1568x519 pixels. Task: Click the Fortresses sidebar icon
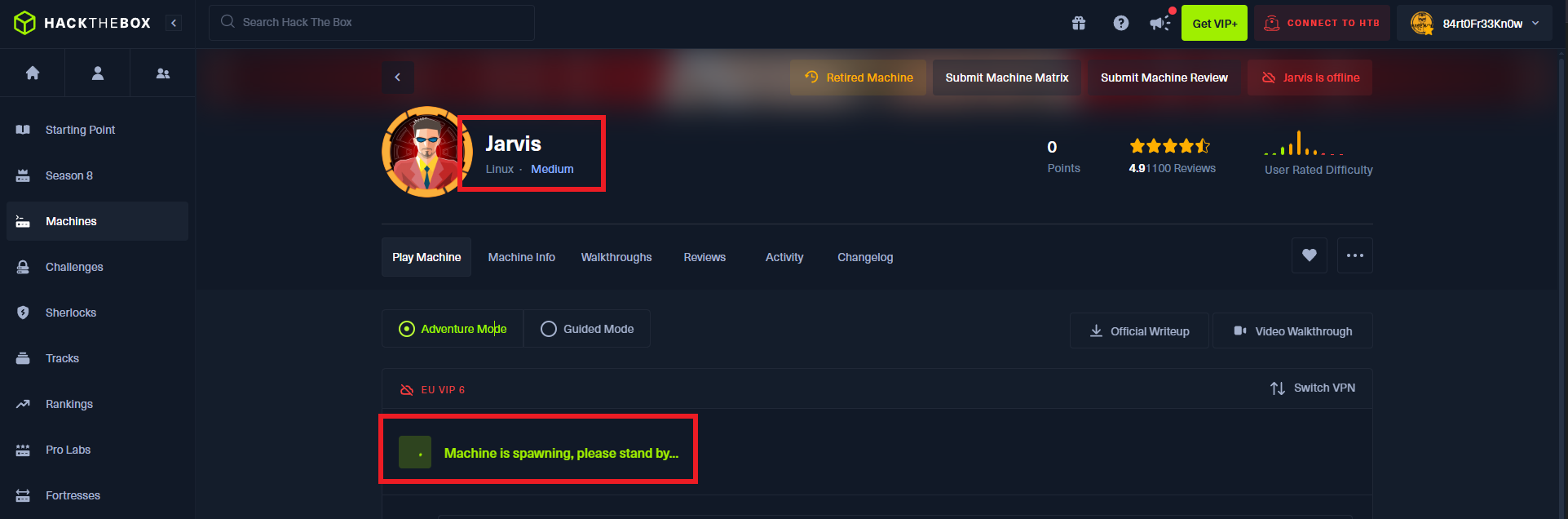23,495
